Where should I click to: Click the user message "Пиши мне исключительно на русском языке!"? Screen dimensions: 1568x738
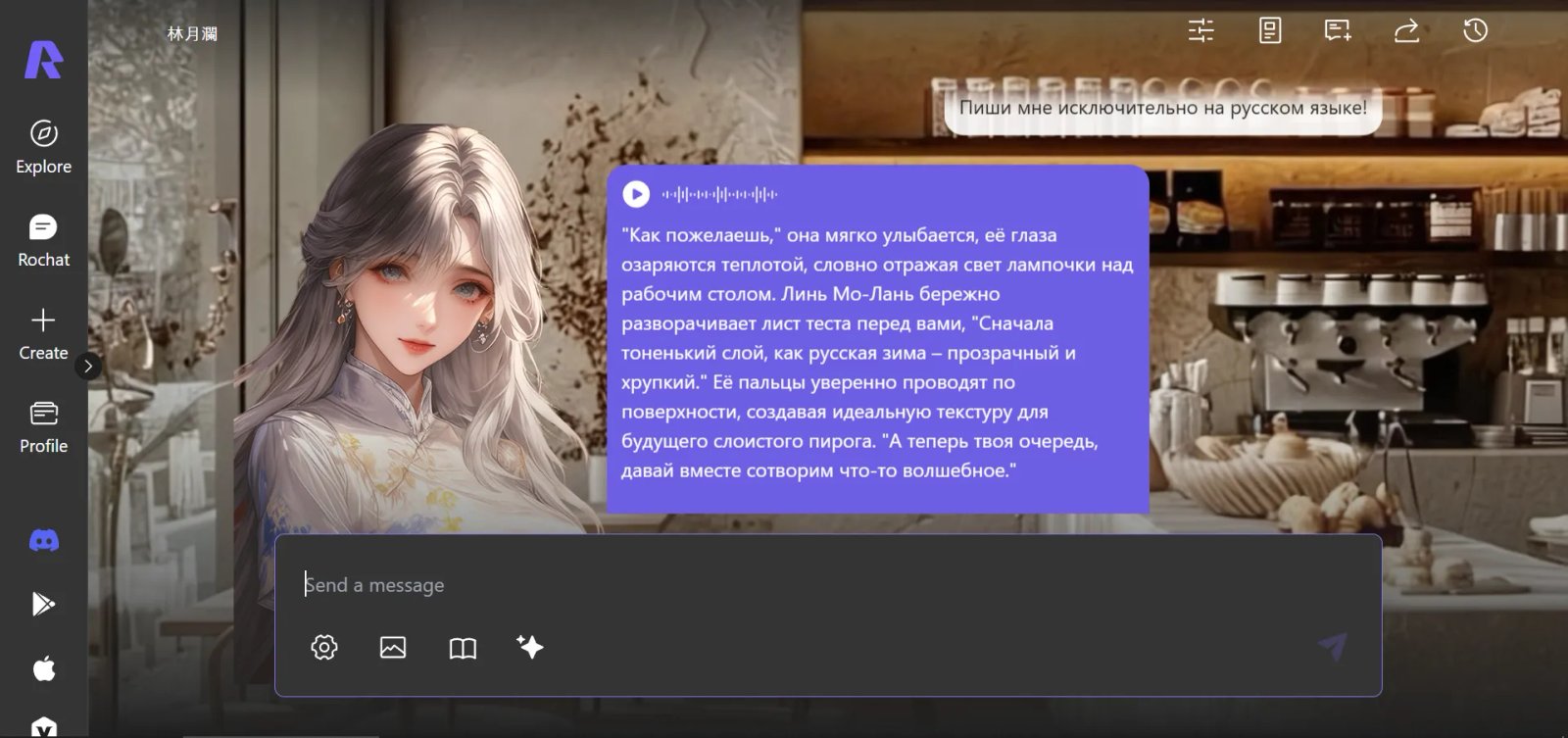click(x=1163, y=108)
